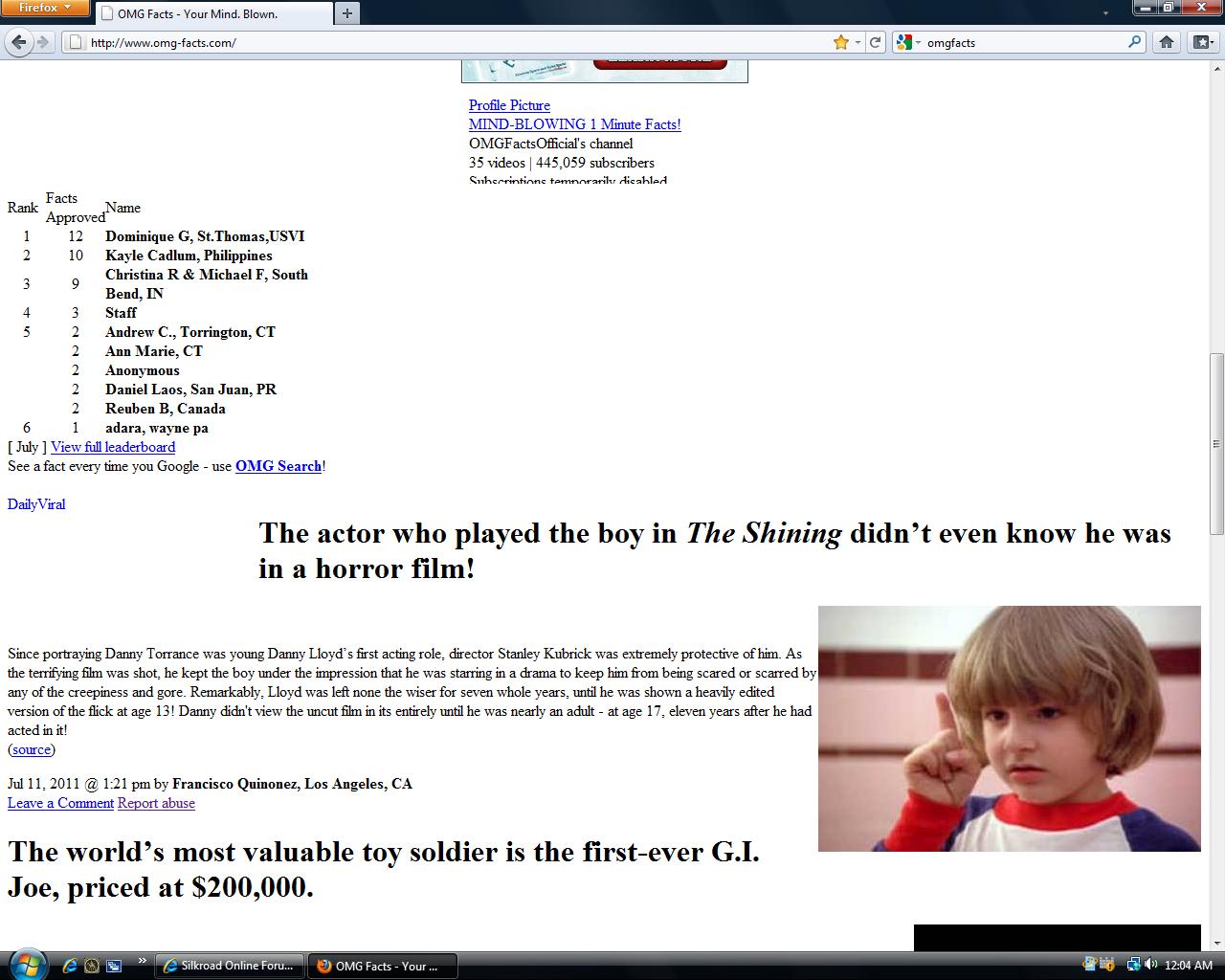Screen dimensions: 1225x980
Task: Click the Forward navigation arrow
Action: click(x=43, y=42)
